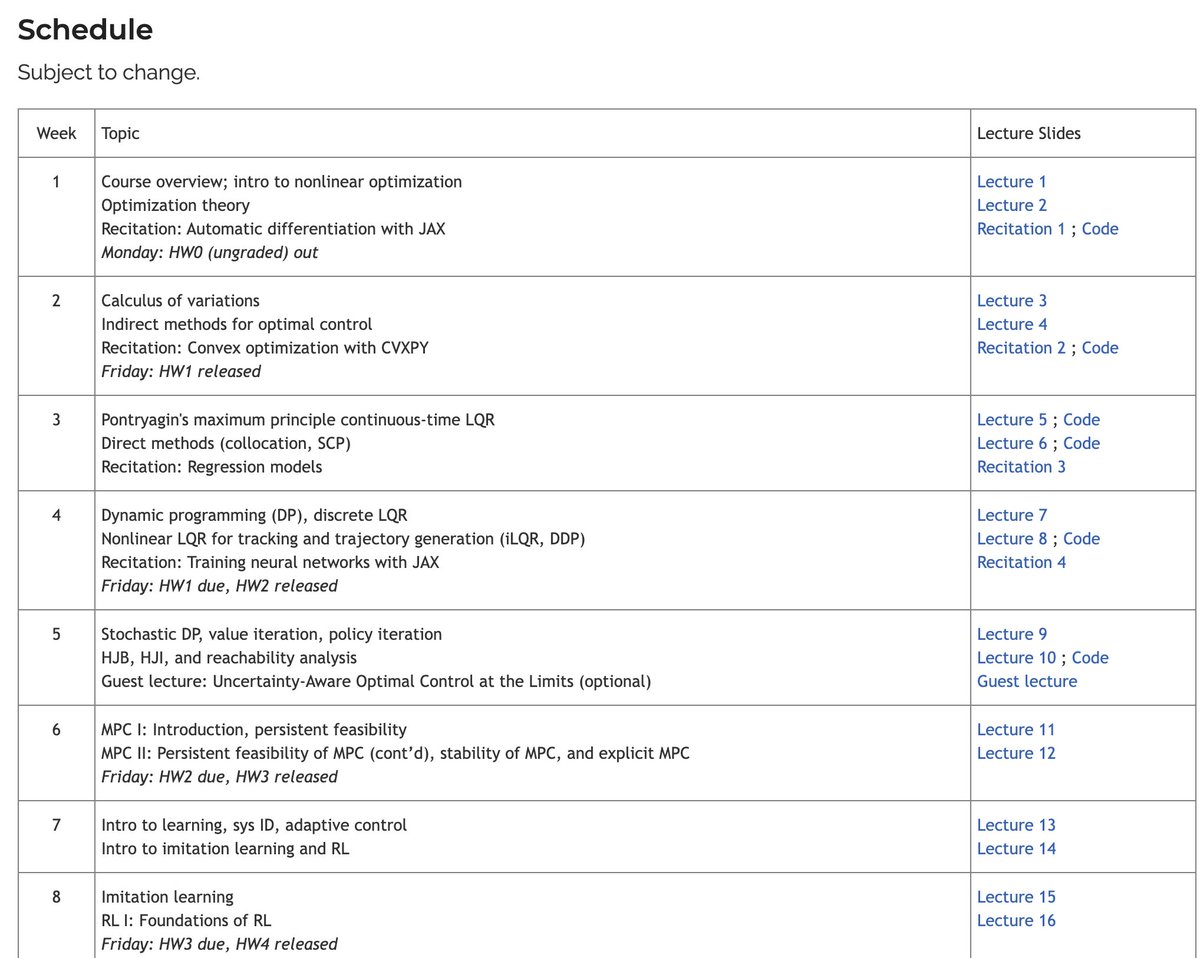Open Recitation 4 slides link

pyautogui.click(x=1021, y=562)
